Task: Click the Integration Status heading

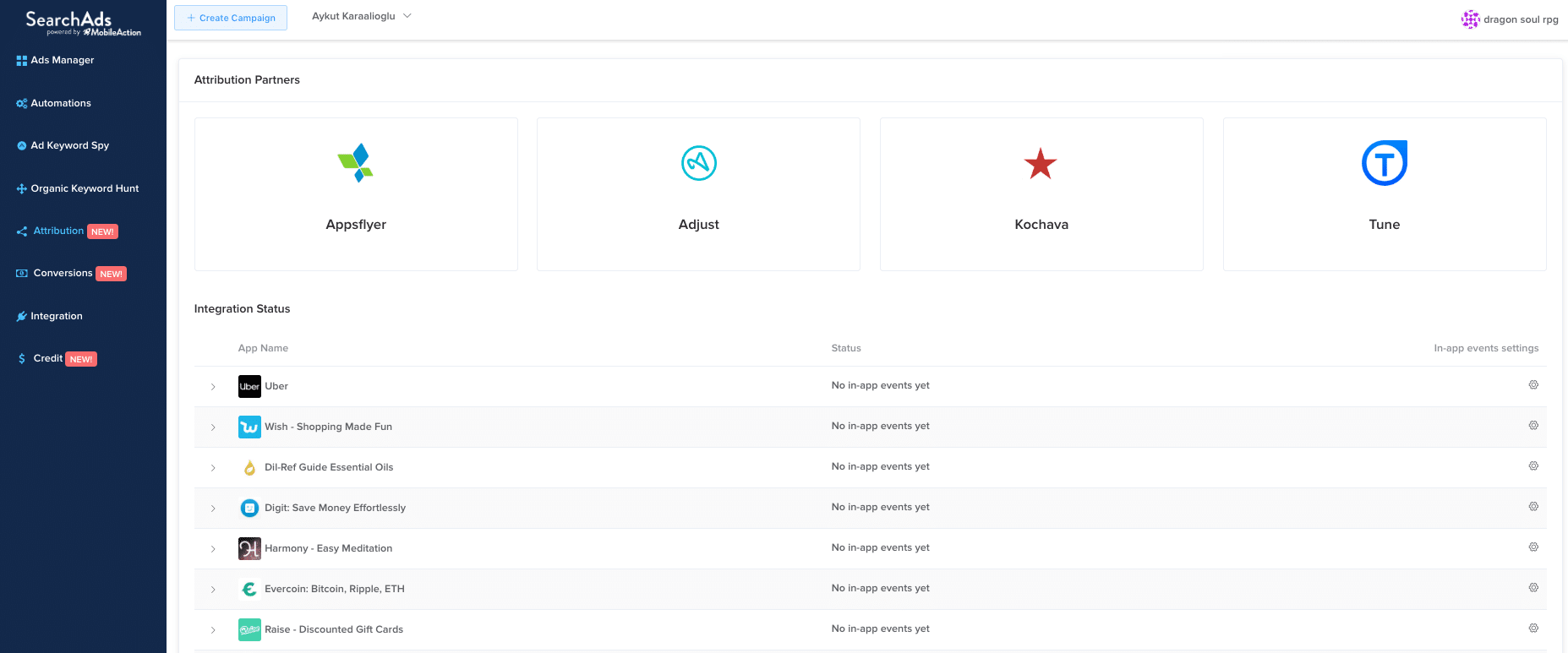Action: click(x=242, y=308)
